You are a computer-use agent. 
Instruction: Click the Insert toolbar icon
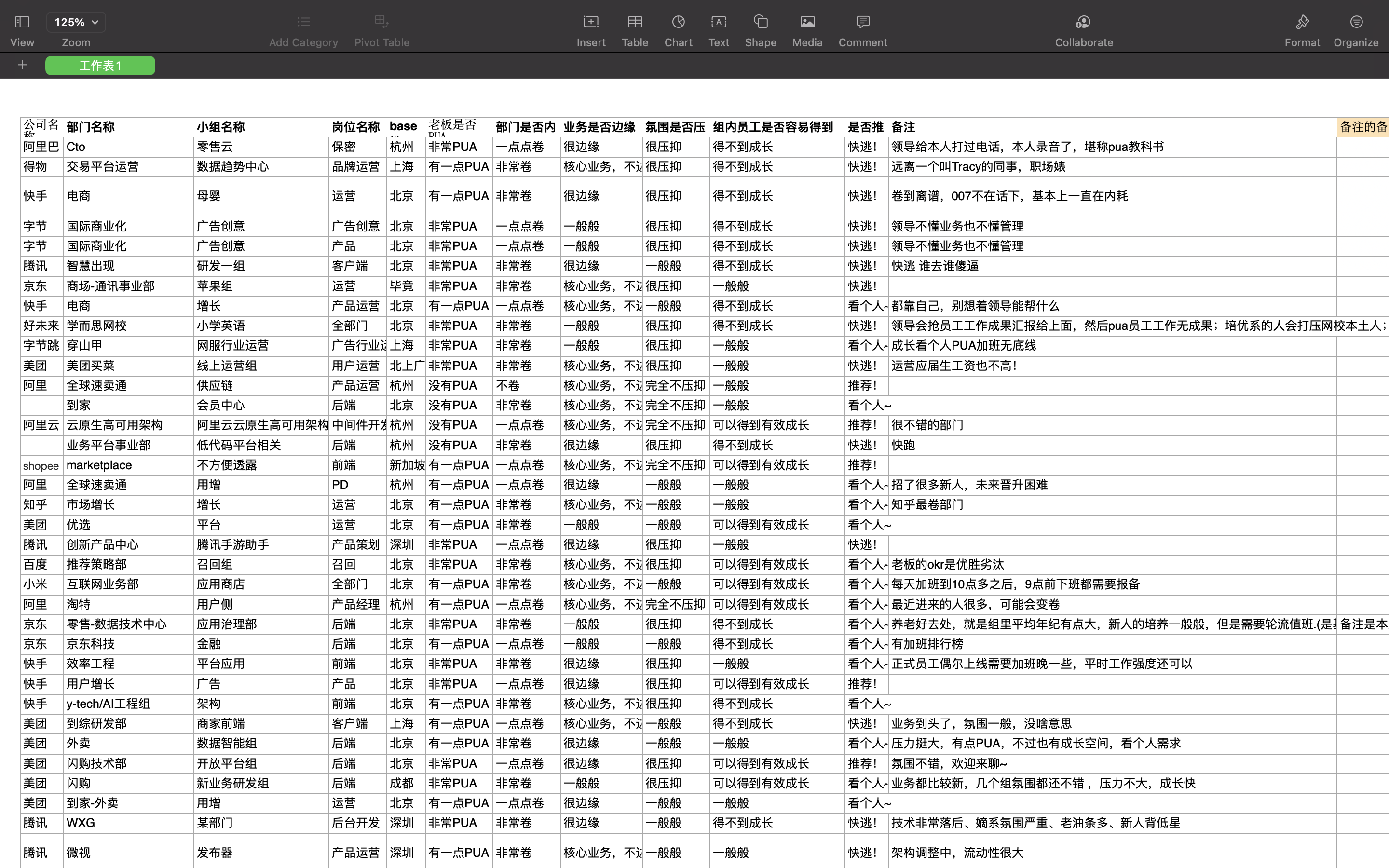[591, 22]
